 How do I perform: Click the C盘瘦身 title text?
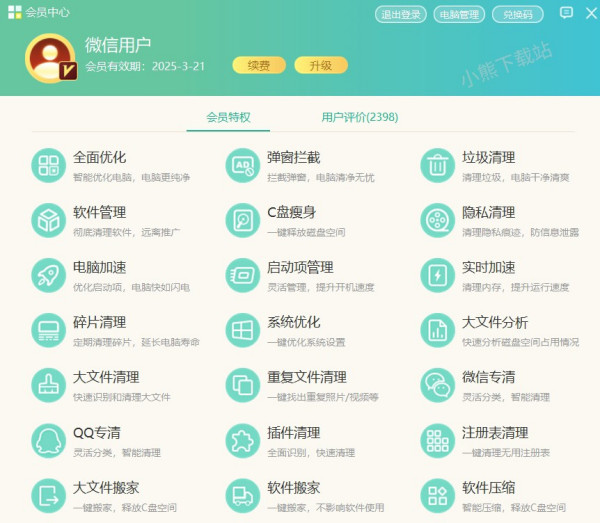(292, 212)
